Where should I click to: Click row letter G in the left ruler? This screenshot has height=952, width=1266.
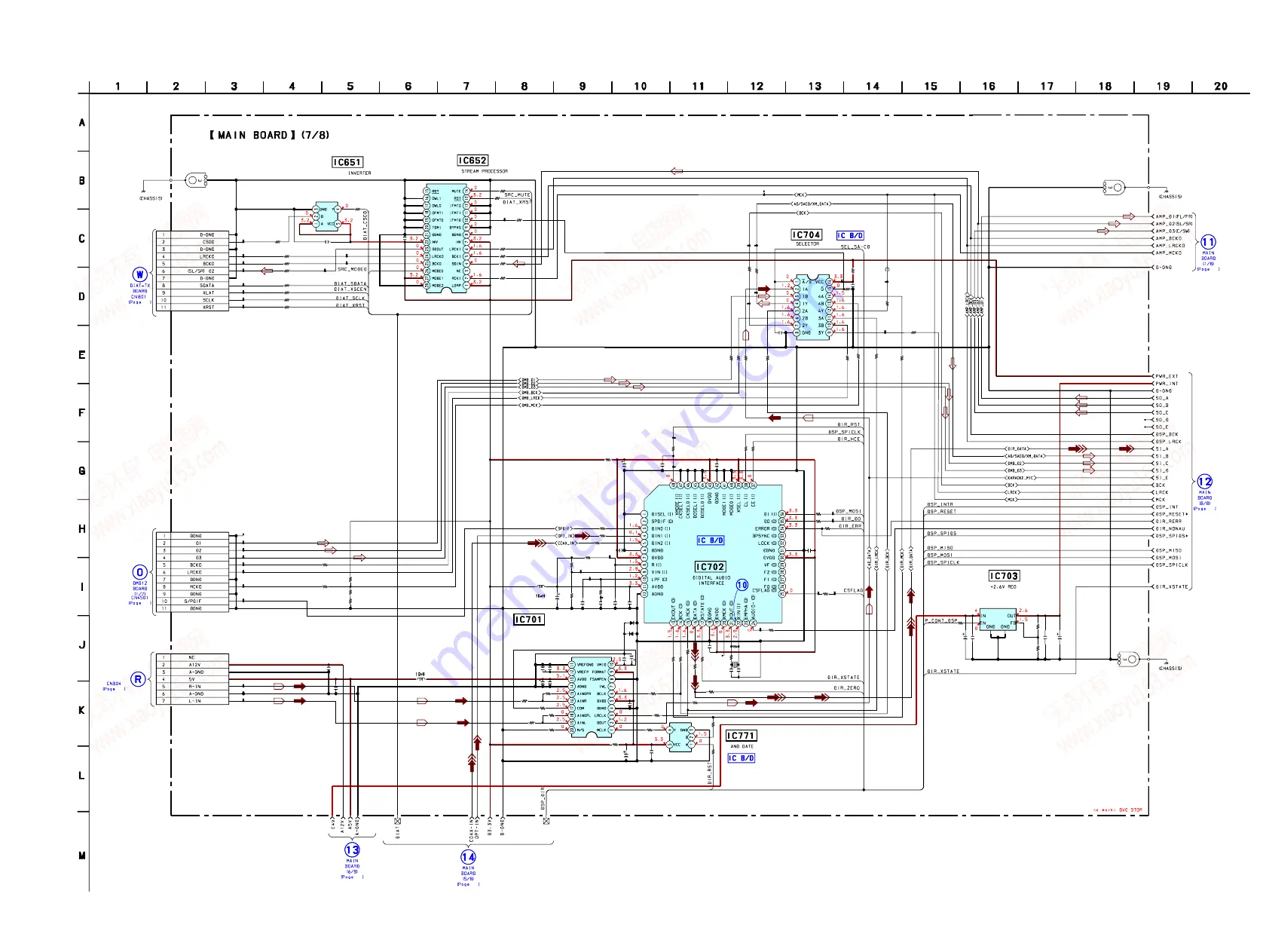coord(82,471)
